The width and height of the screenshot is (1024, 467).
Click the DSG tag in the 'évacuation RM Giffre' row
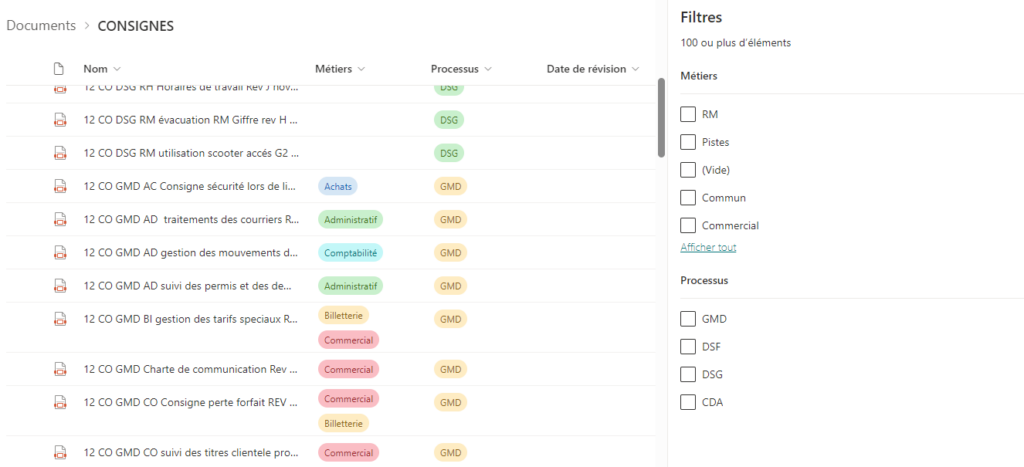pos(449,120)
